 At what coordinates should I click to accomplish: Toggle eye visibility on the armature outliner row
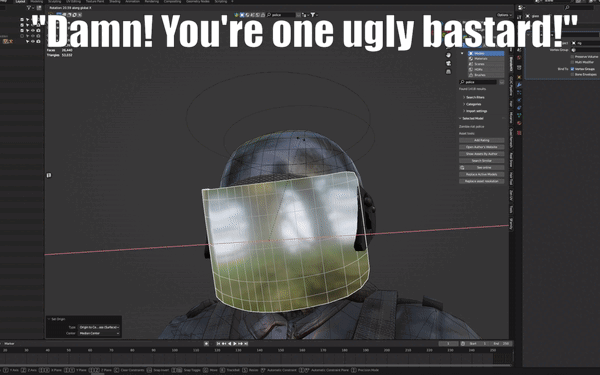point(33,41)
